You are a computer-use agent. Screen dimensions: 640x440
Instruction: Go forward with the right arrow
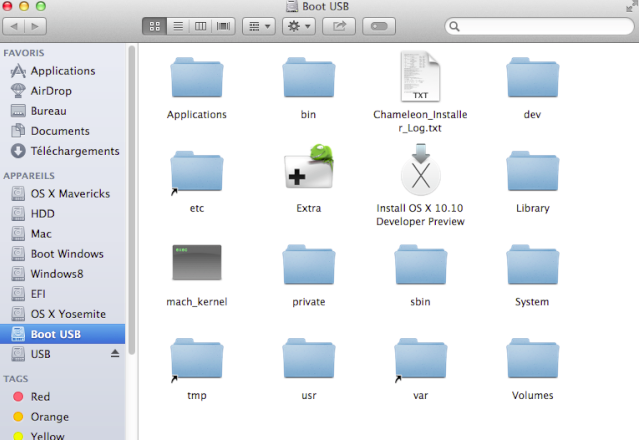36,27
